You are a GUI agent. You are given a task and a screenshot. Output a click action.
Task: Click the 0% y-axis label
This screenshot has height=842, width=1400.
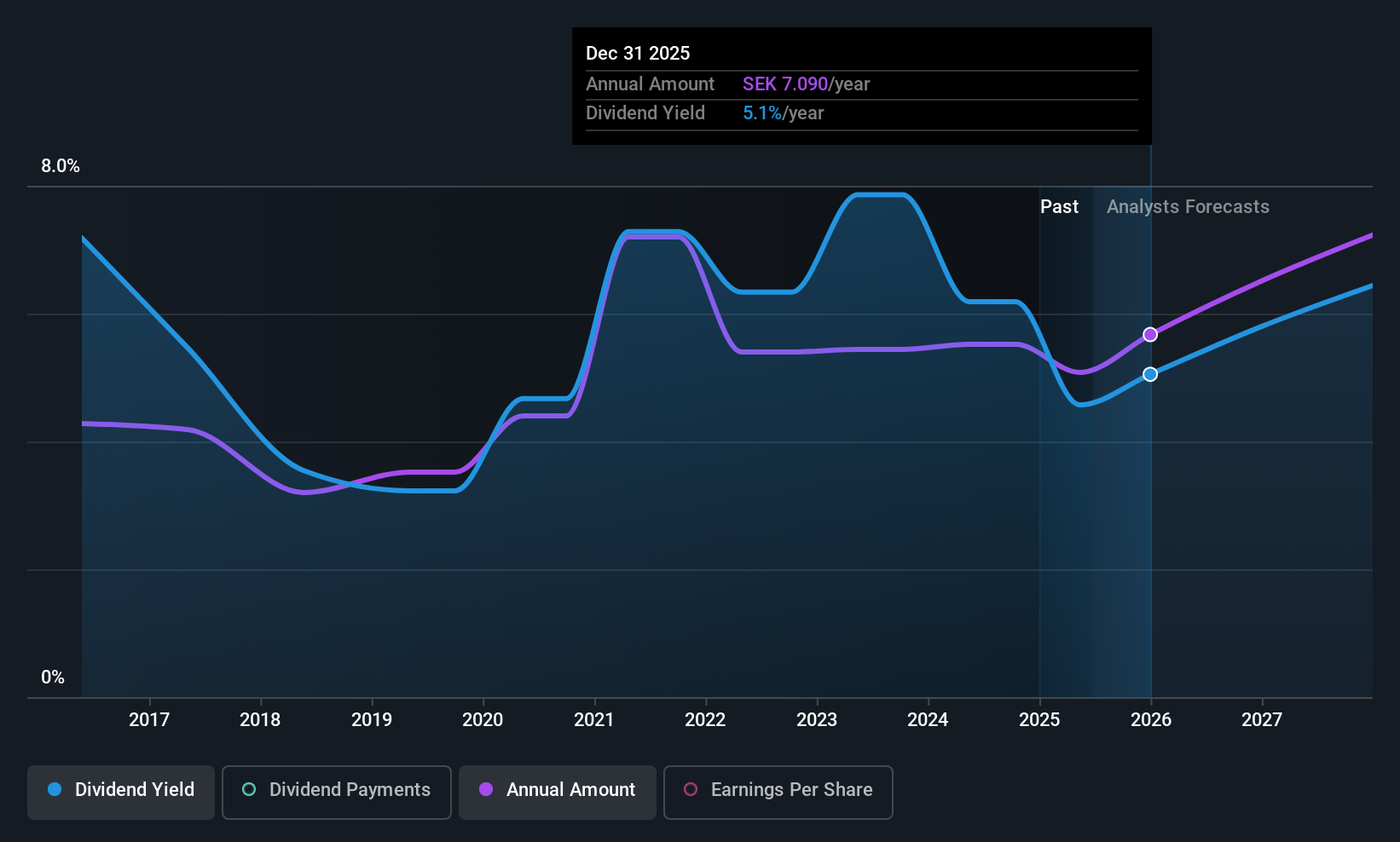pos(53,678)
